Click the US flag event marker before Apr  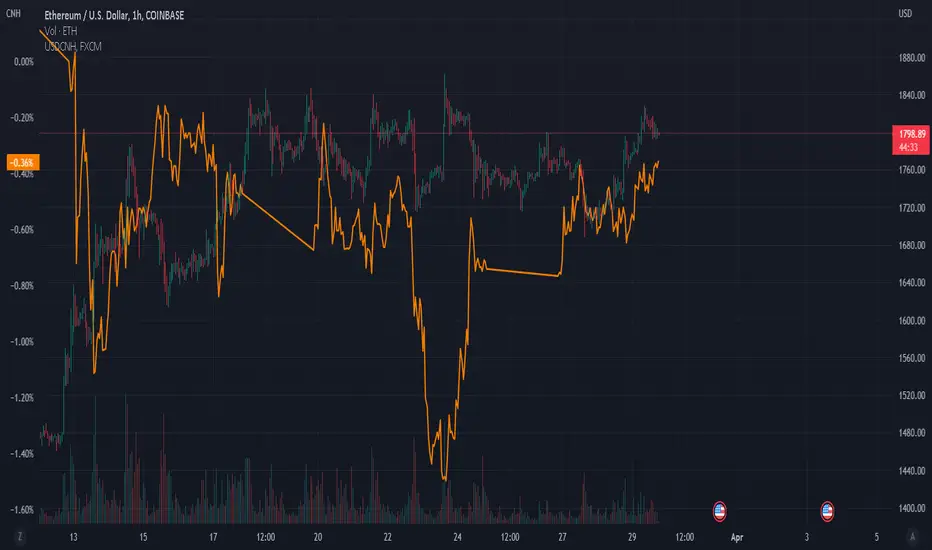coord(719,511)
